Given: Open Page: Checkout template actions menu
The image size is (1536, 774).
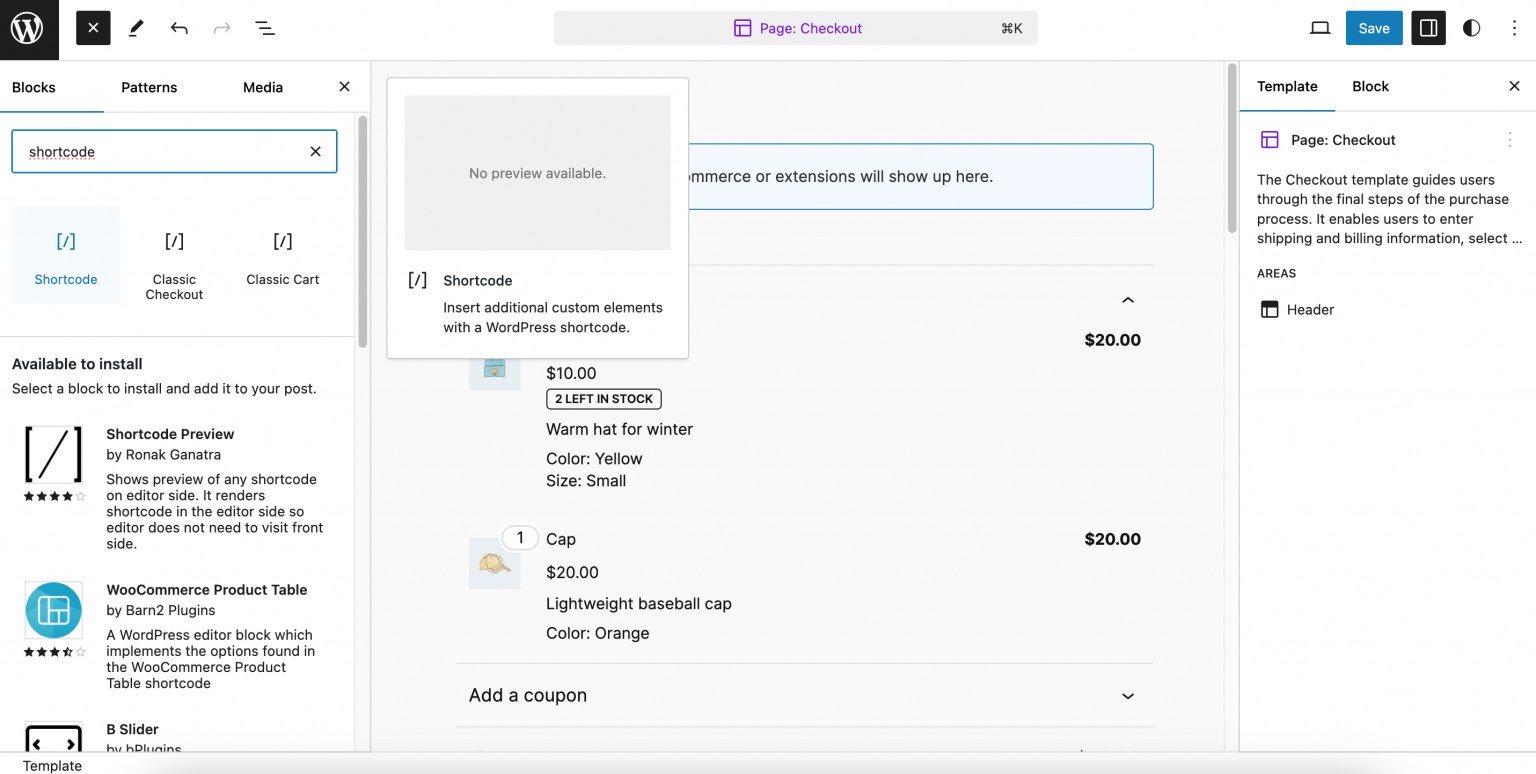Looking at the screenshot, I should pyautogui.click(x=1510, y=140).
